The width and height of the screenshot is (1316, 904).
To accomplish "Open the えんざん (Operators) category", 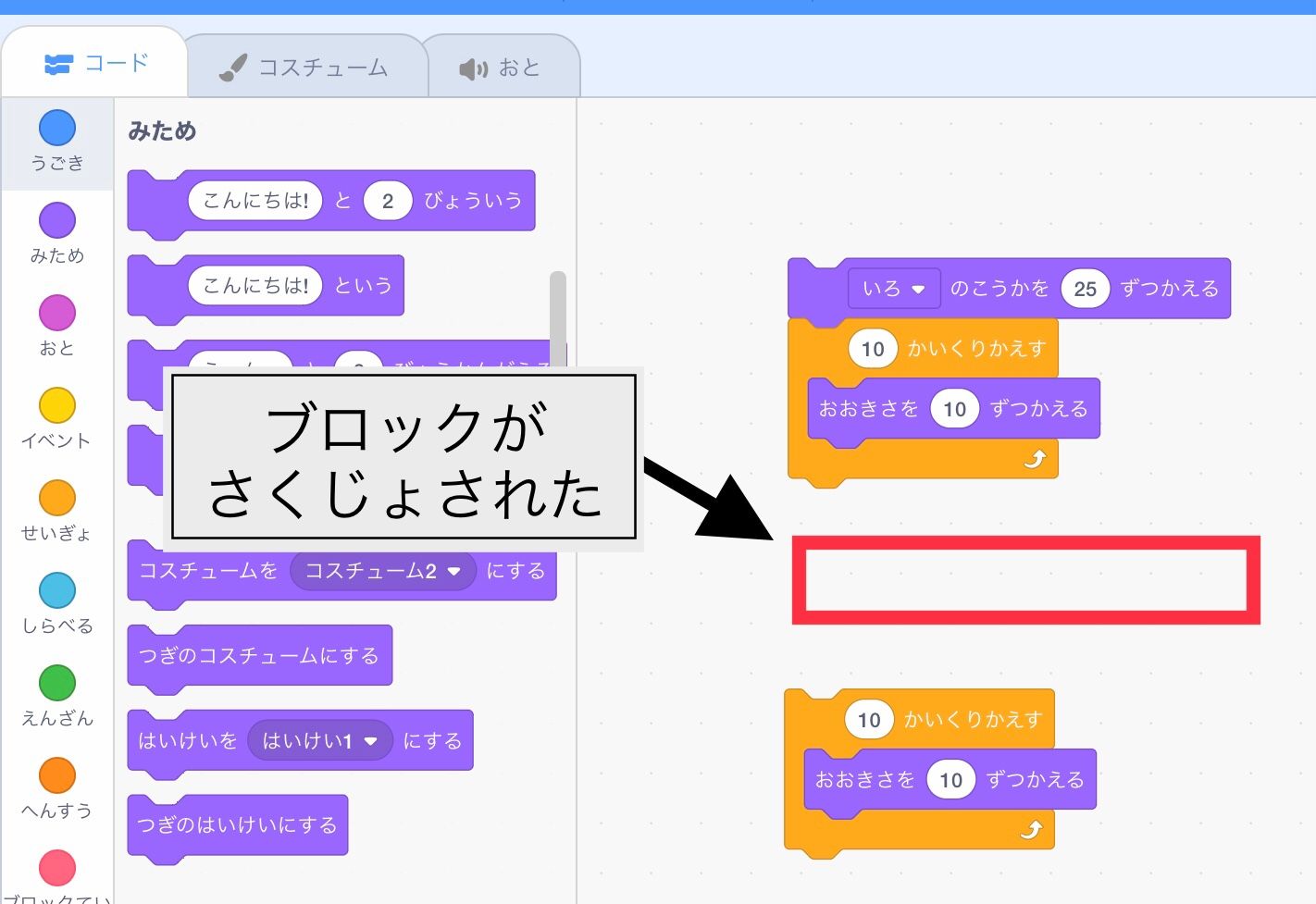I will click(56, 694).
